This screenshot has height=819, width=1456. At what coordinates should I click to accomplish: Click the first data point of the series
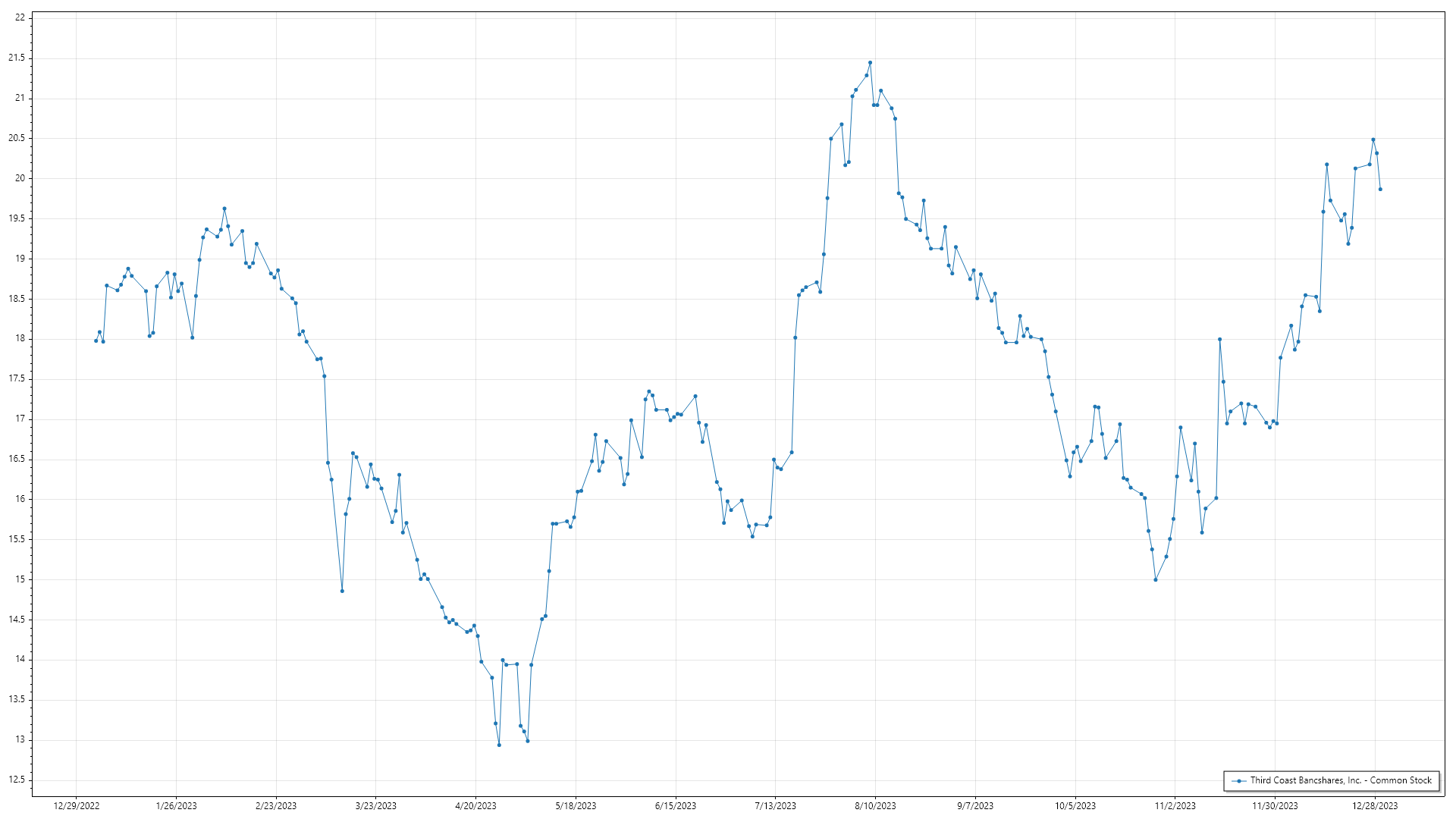pyautogui.click(x=96, y=340)
